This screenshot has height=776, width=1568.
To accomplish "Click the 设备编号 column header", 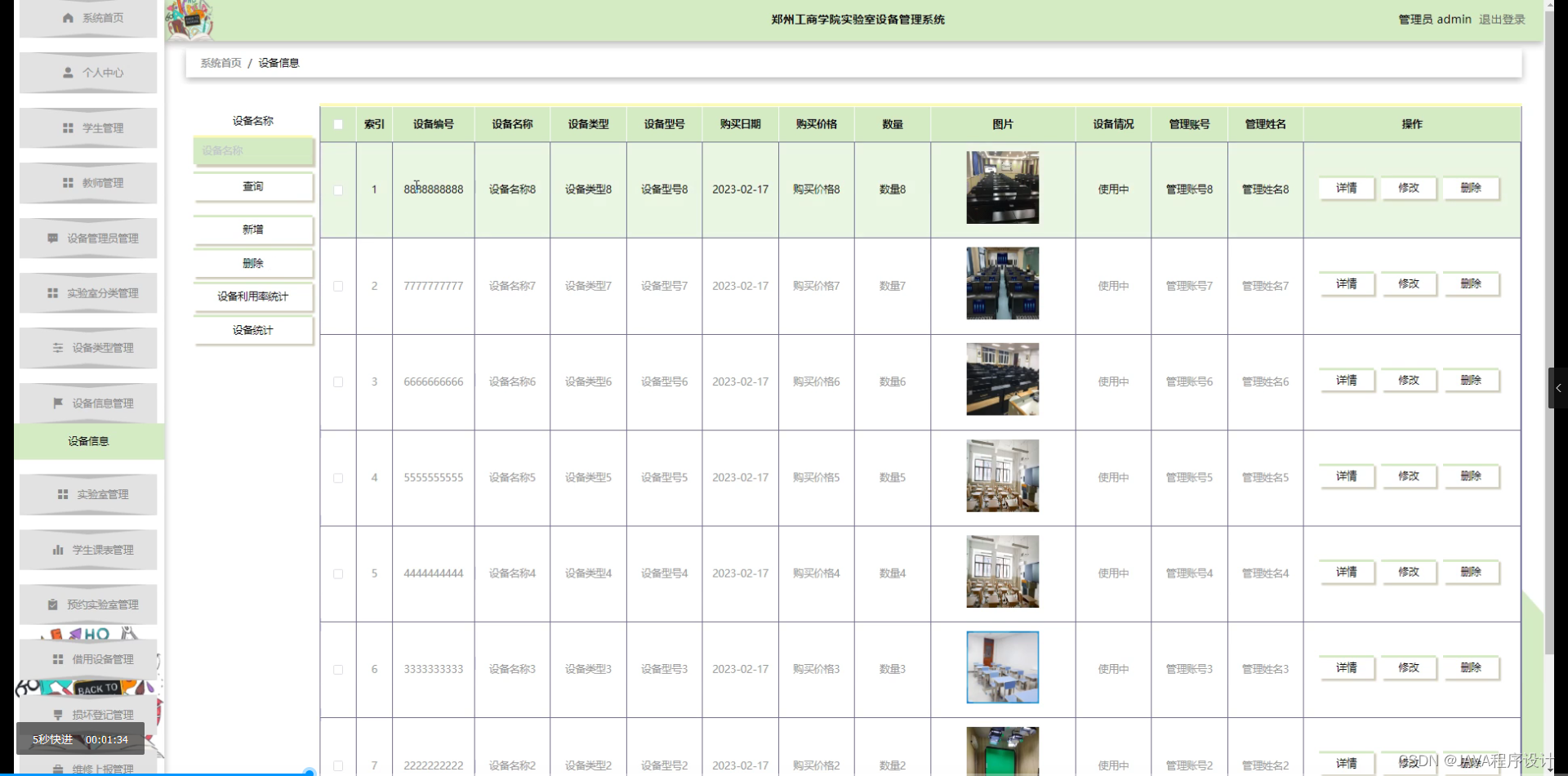I will click(x=434, y=124).
